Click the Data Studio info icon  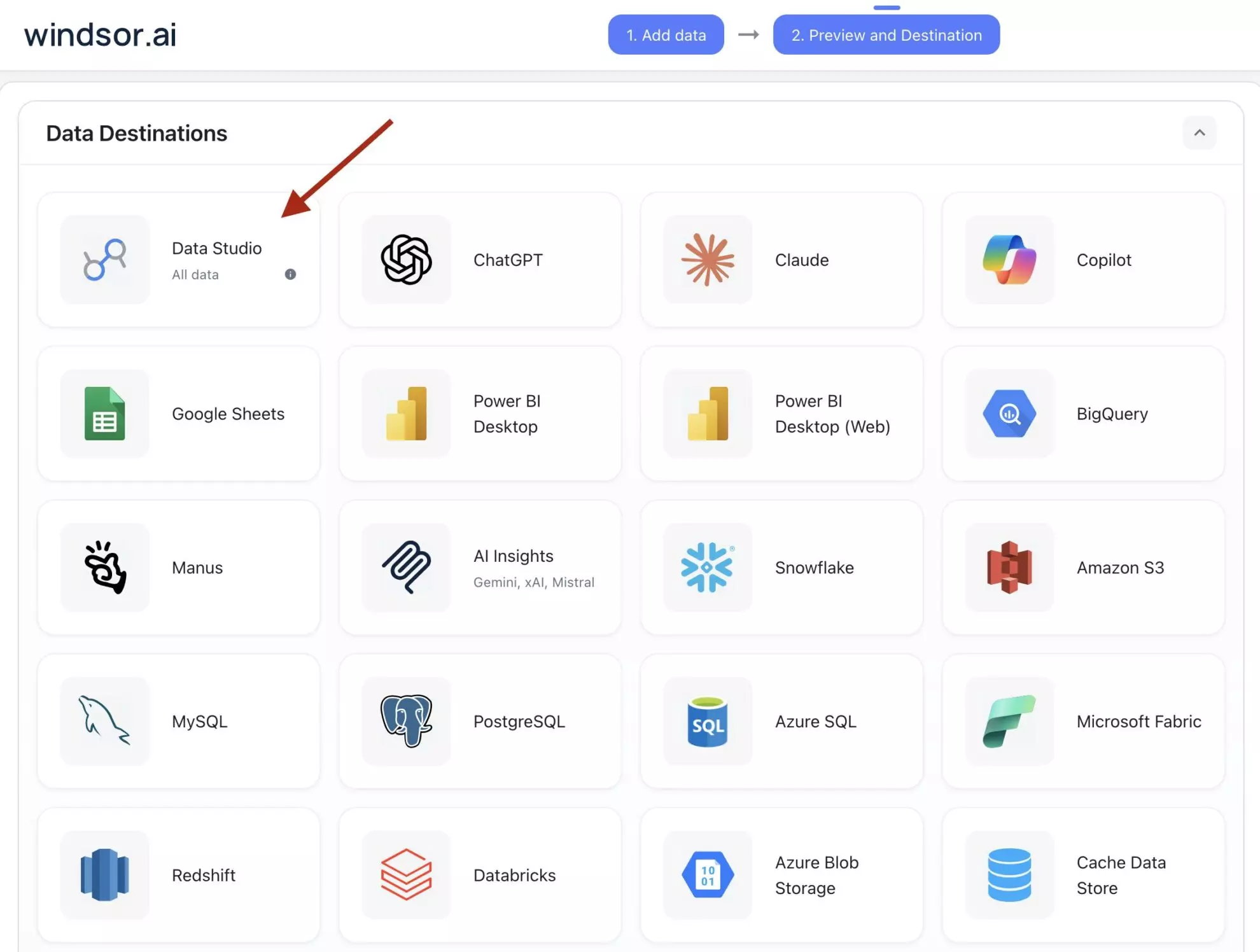pyautogui.click(x=290, y=274)
